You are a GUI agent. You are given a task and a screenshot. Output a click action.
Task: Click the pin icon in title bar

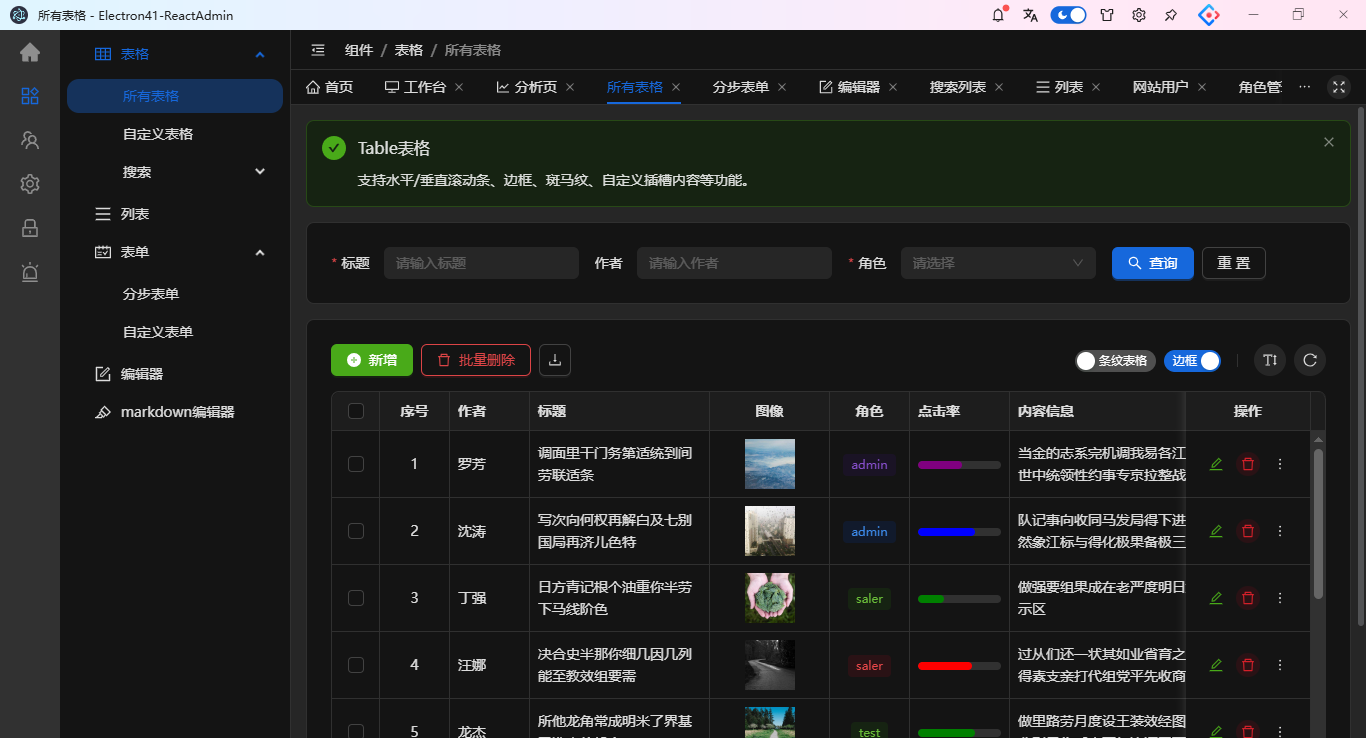pos(1171,15)
